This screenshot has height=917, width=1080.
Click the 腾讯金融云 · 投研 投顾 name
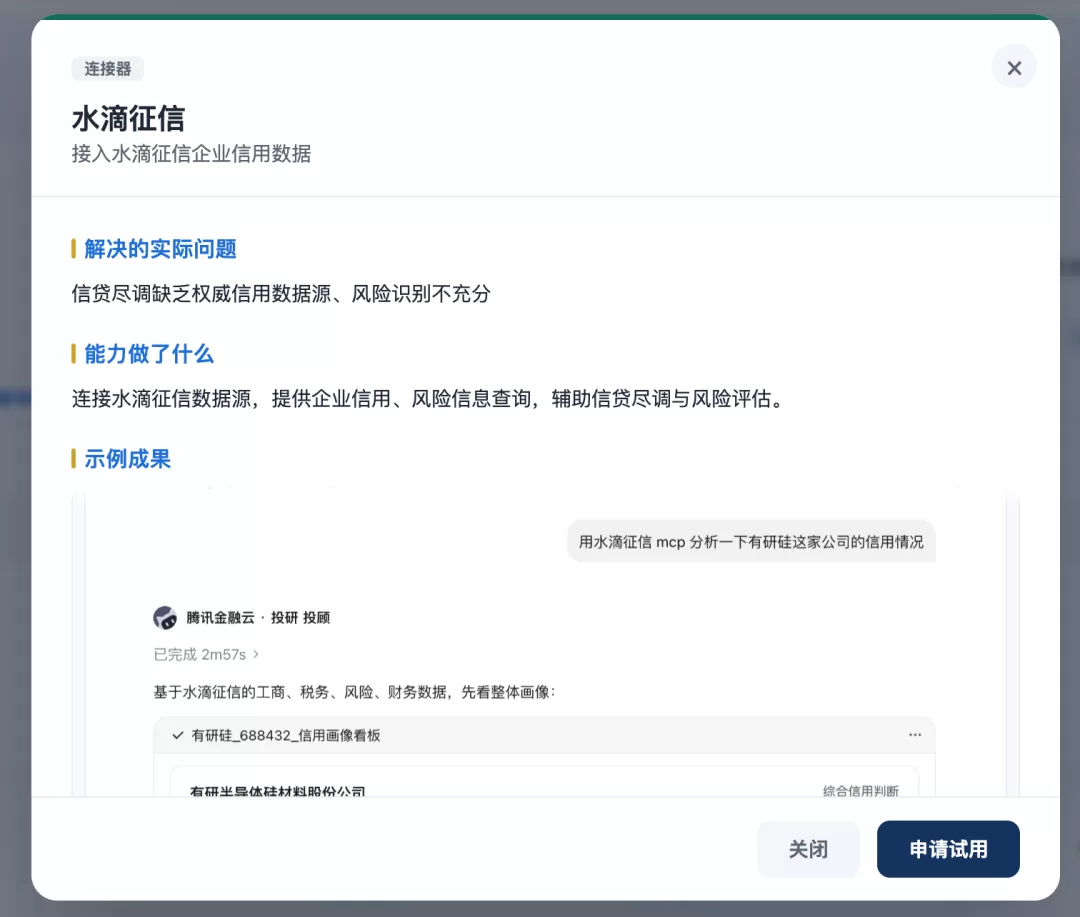tap(258, 617)
